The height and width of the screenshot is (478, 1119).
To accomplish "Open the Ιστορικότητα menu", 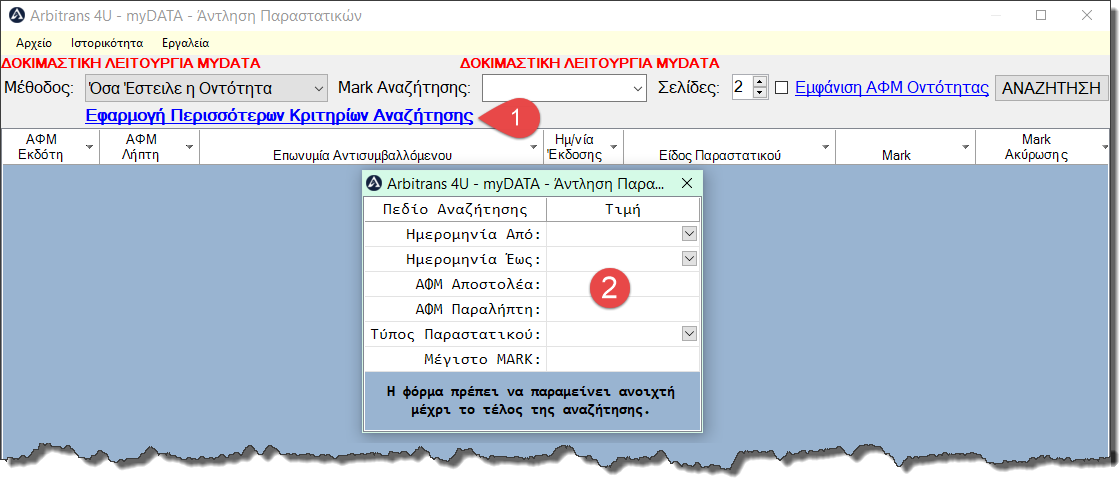I will point(107,43).
